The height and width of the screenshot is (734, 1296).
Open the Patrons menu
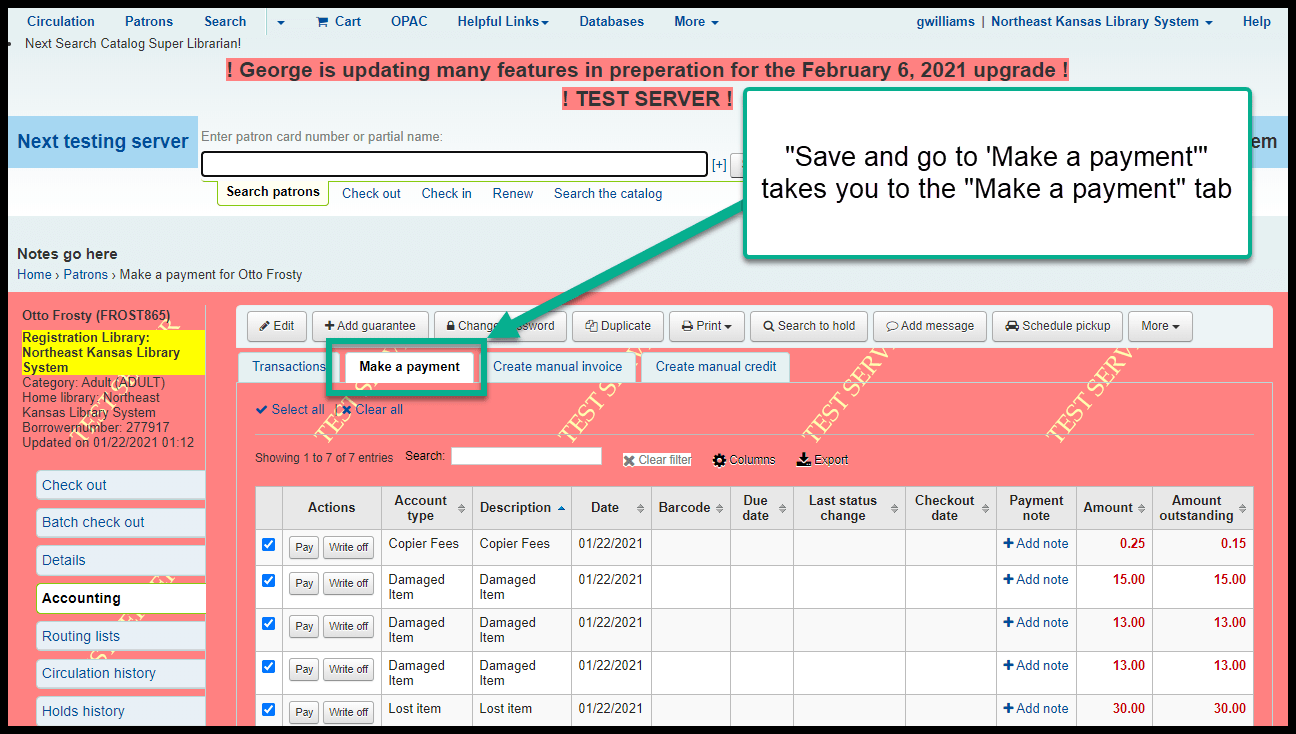[x=149, y=21]
